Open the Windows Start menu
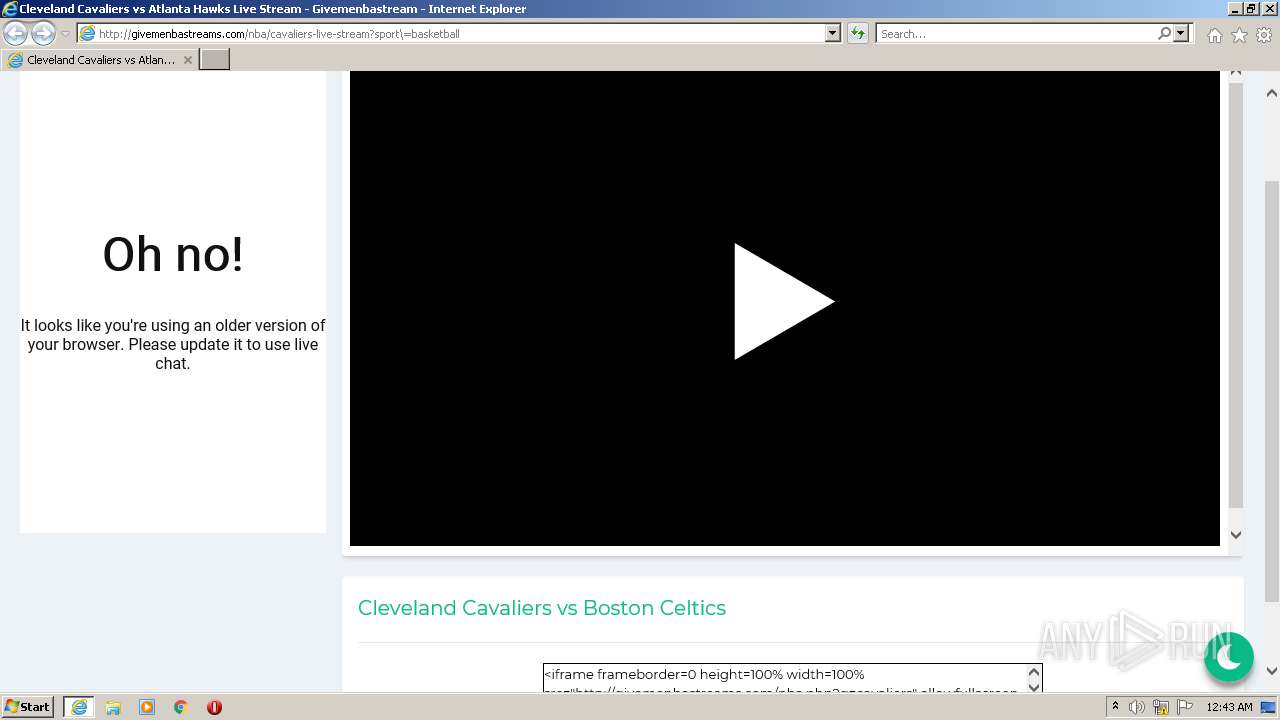This screenshot has width=1280, height=720. click(28, 706)
